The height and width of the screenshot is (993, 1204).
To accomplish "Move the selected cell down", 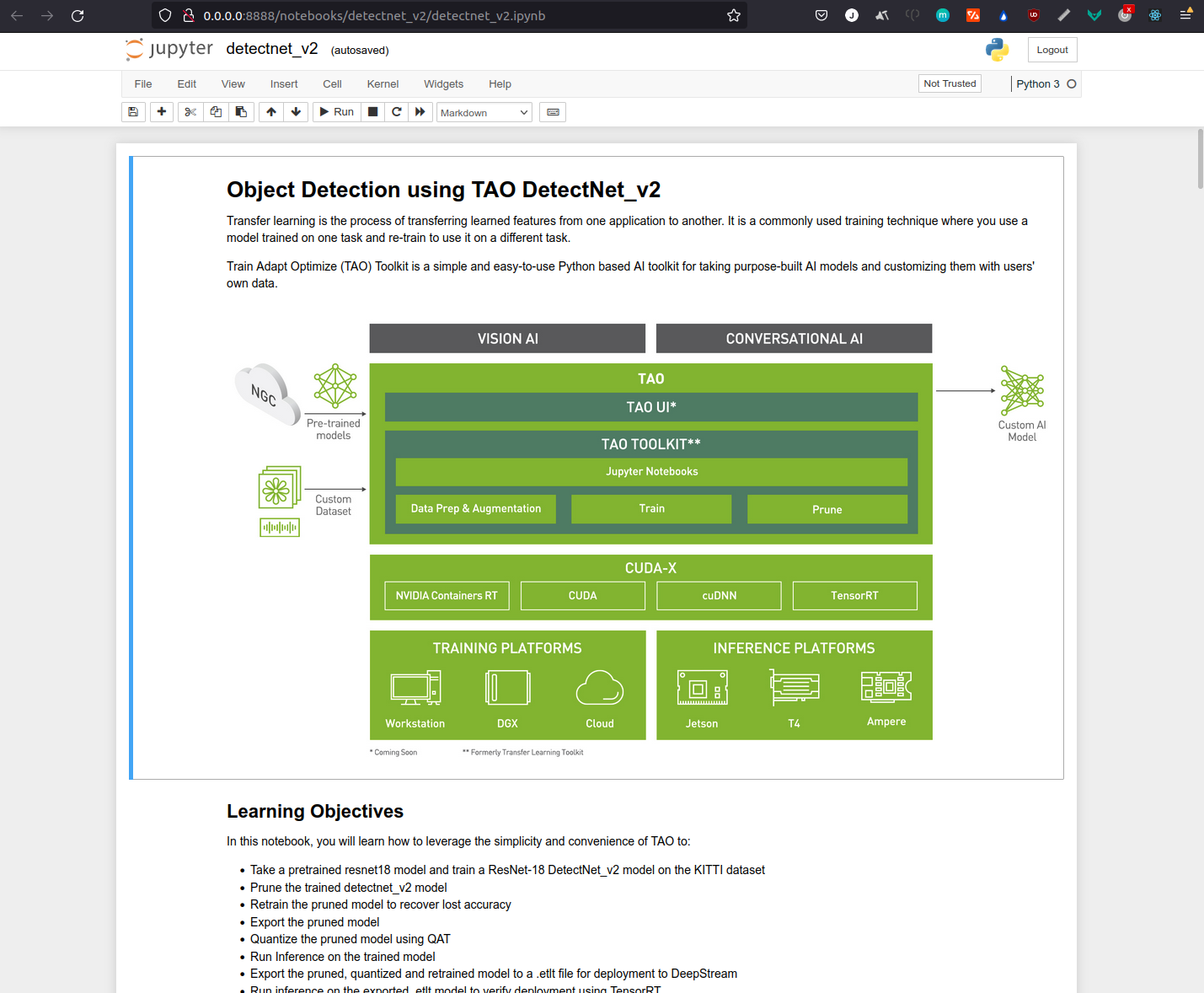I will pos(296,112).
